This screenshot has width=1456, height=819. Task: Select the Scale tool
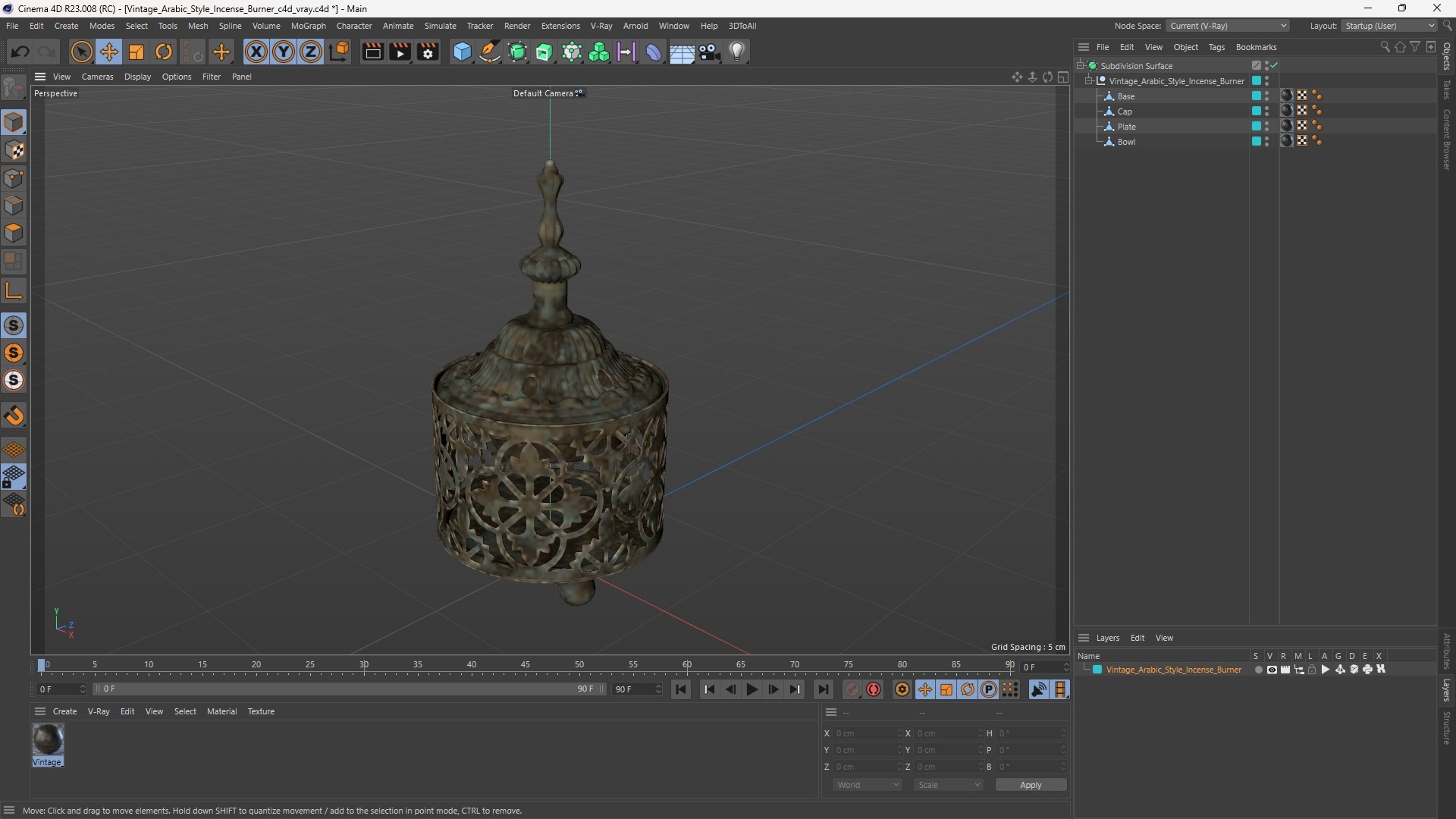pos(136,52)
